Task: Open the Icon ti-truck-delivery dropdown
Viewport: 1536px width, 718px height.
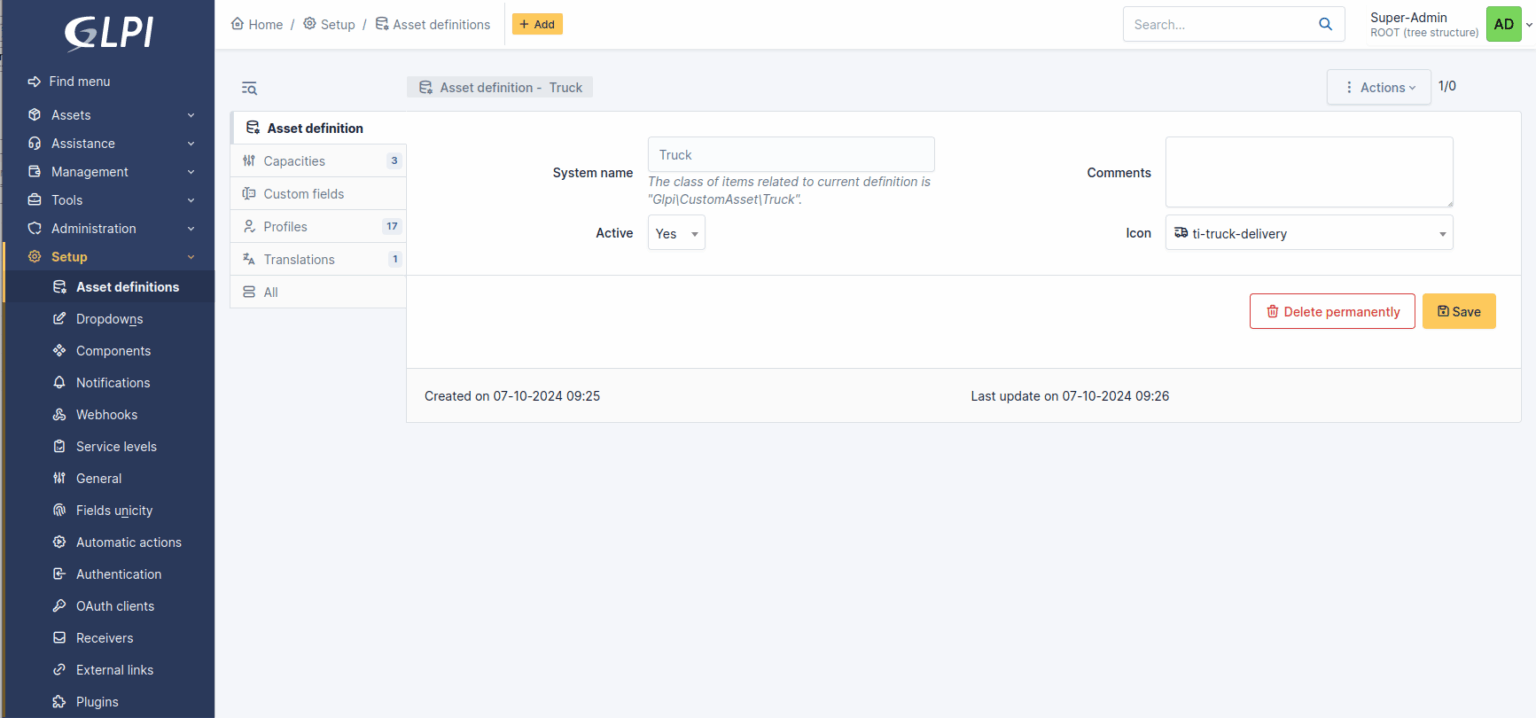Action: pos(1308,234)
